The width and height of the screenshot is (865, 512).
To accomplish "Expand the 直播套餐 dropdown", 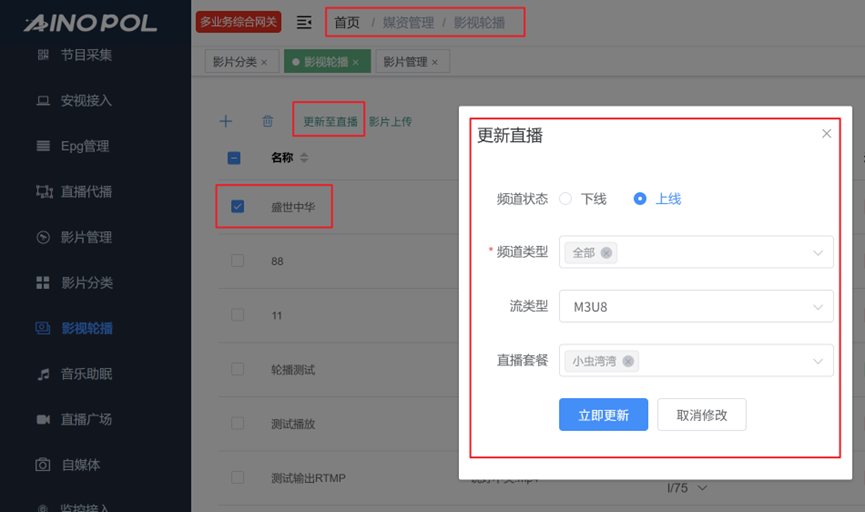I will [x=818, y=361].
